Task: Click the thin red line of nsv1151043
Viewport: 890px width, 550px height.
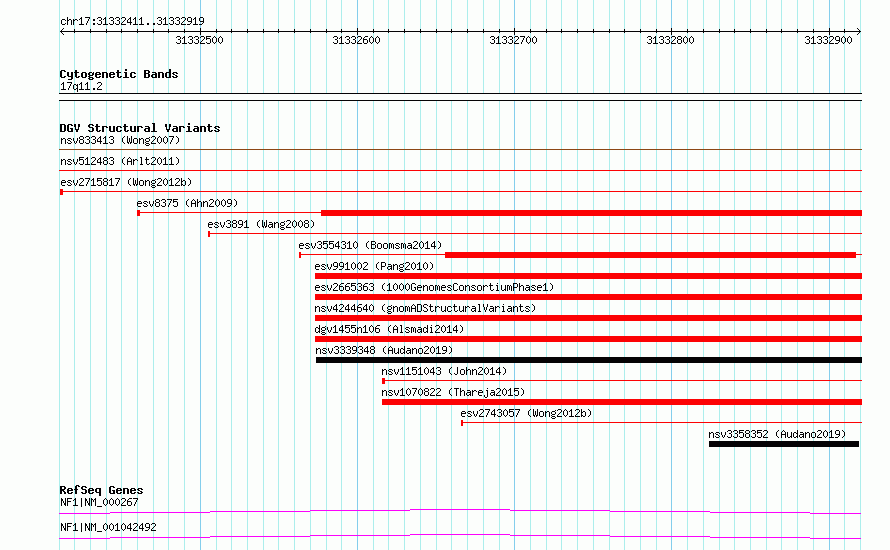Action: tap(622, 381)
